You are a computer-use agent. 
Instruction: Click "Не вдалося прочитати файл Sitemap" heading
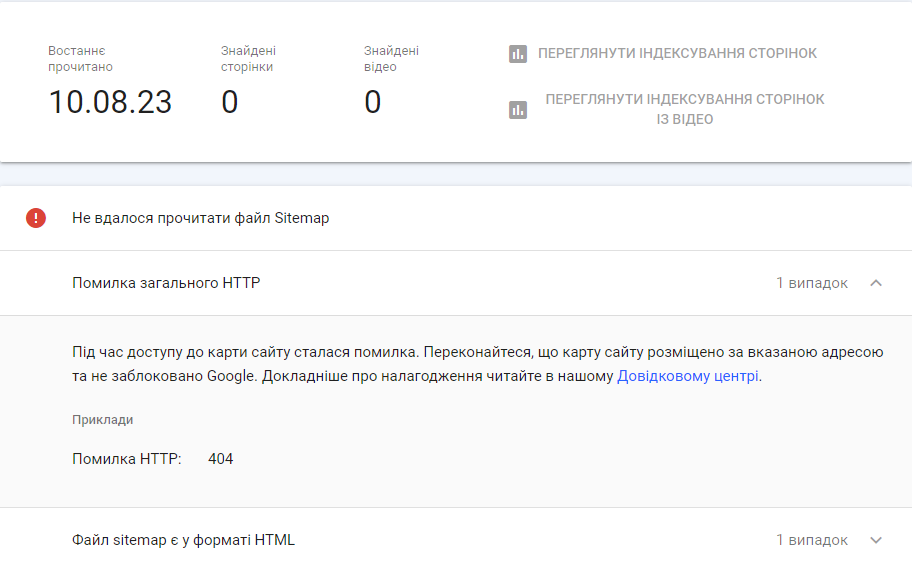click(x=200, y=218)
